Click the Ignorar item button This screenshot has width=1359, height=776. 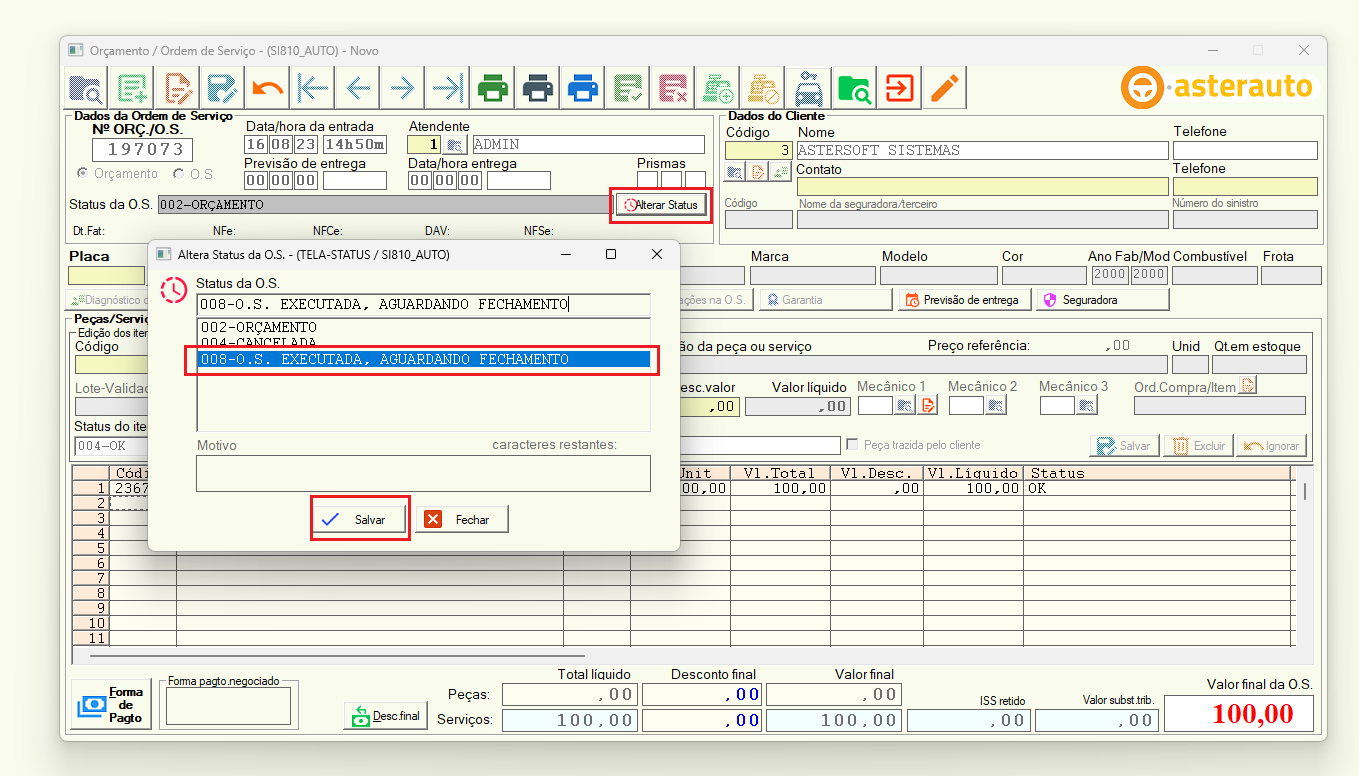point(1271,446)
